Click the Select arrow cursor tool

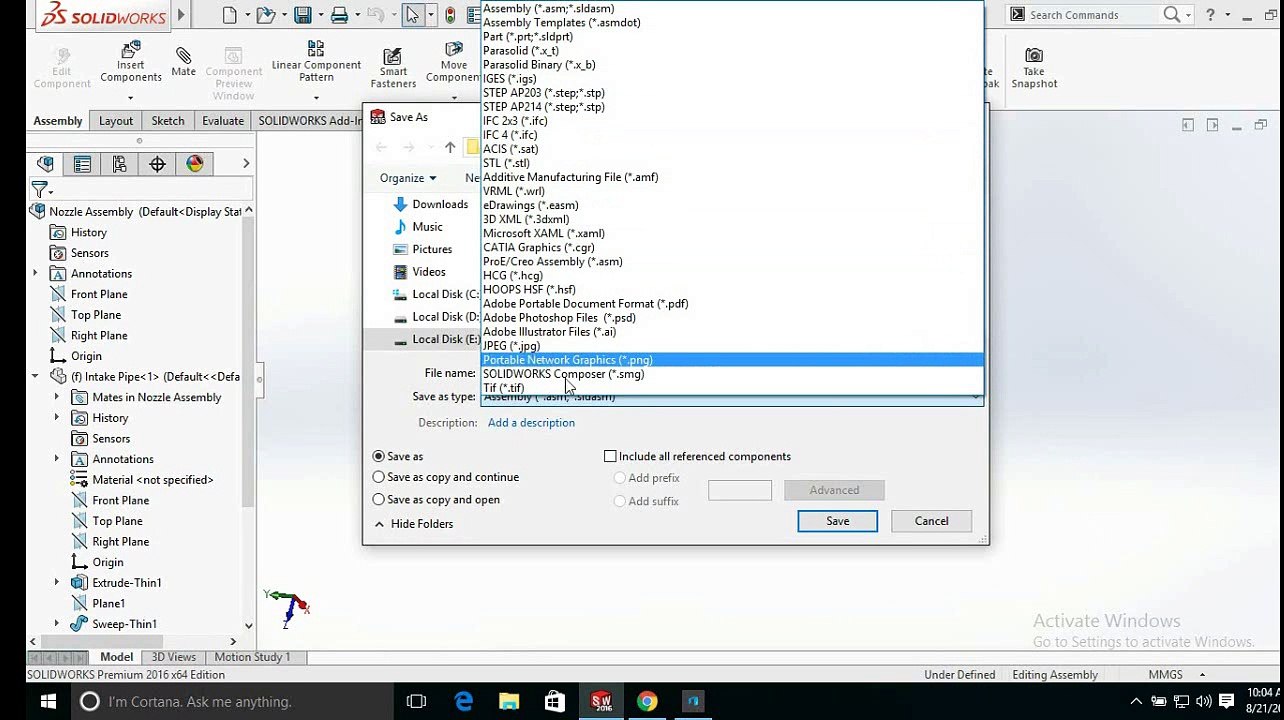click(x=413, y=15)
